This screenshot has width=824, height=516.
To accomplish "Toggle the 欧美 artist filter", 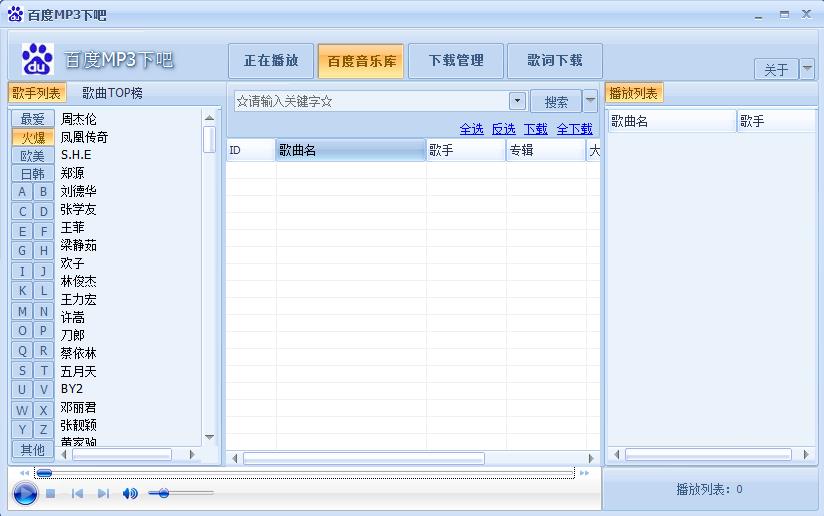I will tap(33, 155).
